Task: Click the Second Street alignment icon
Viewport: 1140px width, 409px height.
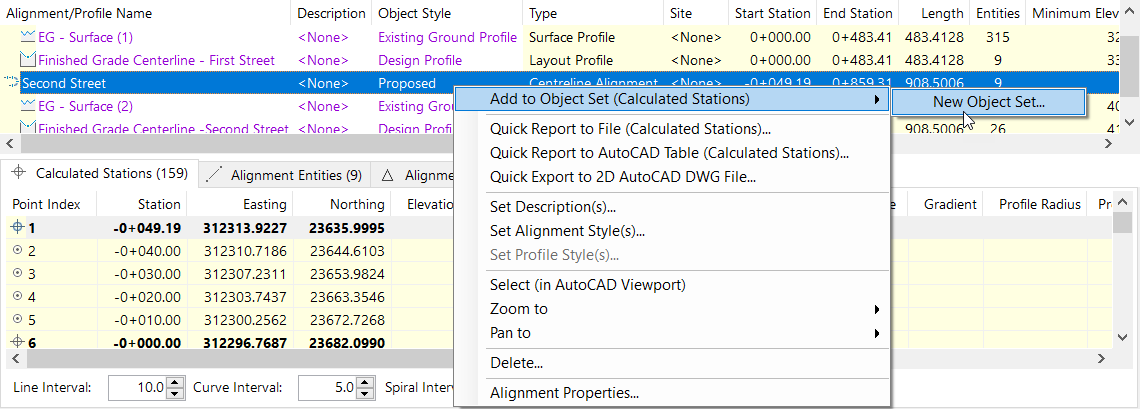Action: pyautogui.click(x=11, y=83)
